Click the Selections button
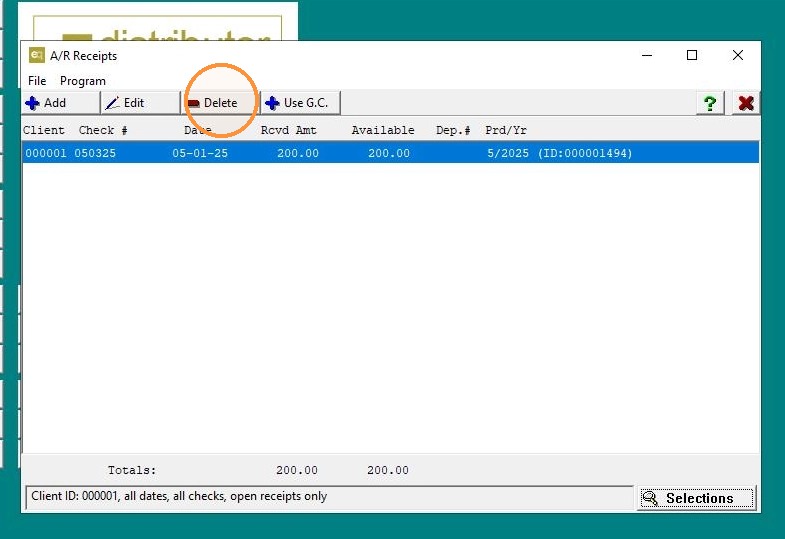This screenshot has width=785, height=539. pyautogui.click(x=696, y=498)
